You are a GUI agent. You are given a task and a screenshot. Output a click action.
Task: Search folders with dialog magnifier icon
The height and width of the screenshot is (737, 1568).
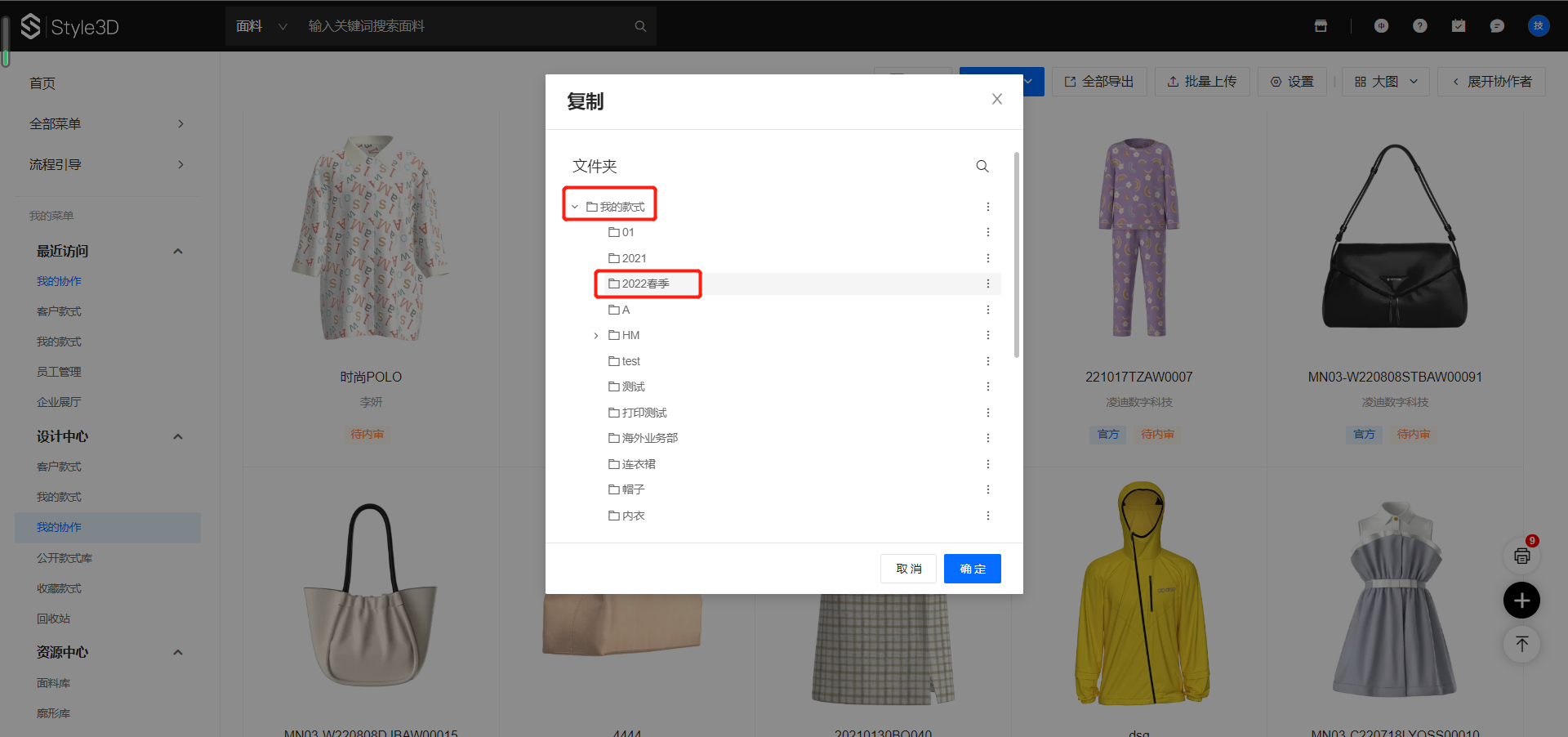point(982,166)
